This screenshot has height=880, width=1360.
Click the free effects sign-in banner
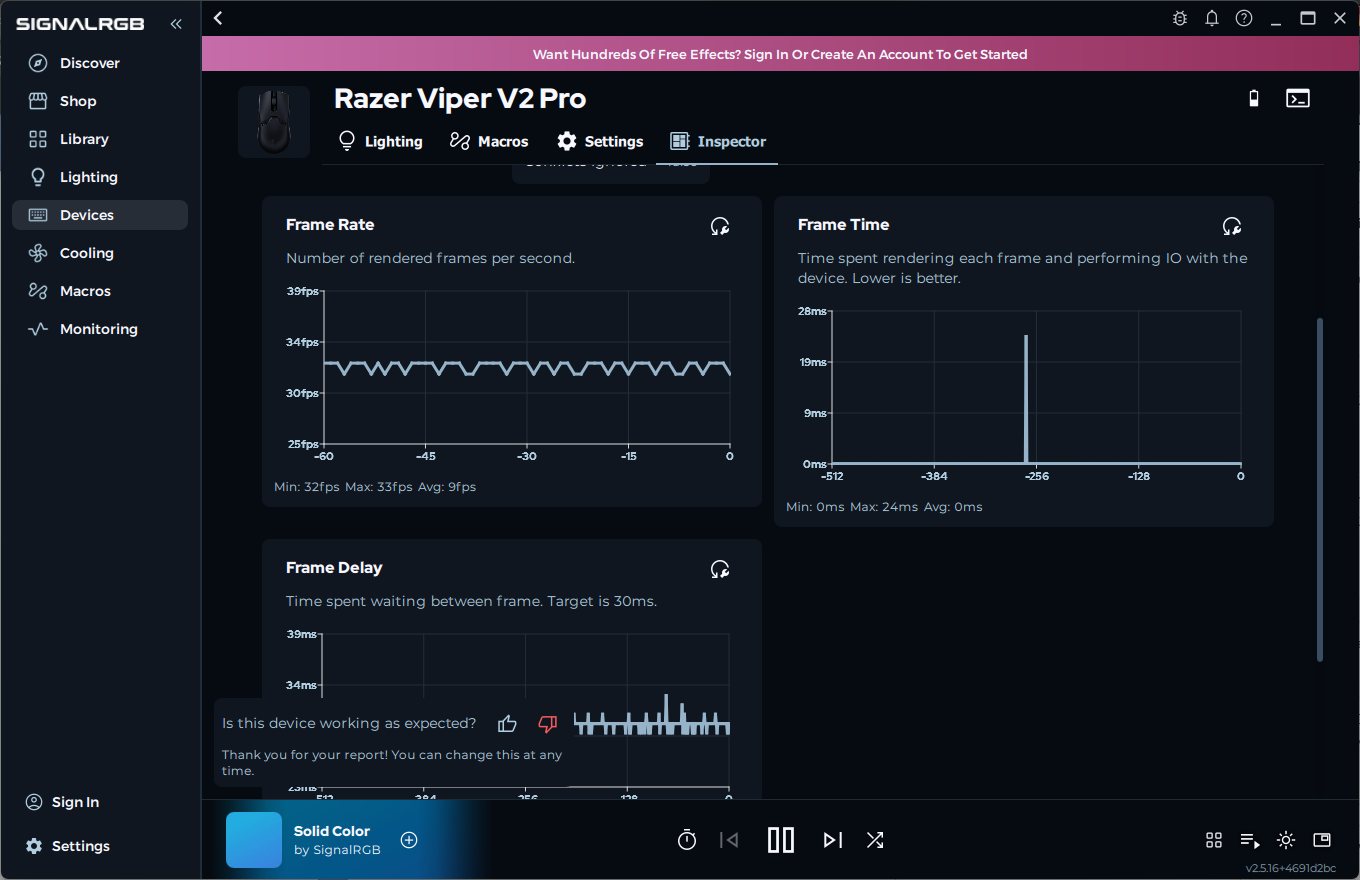tap(780, 54)
